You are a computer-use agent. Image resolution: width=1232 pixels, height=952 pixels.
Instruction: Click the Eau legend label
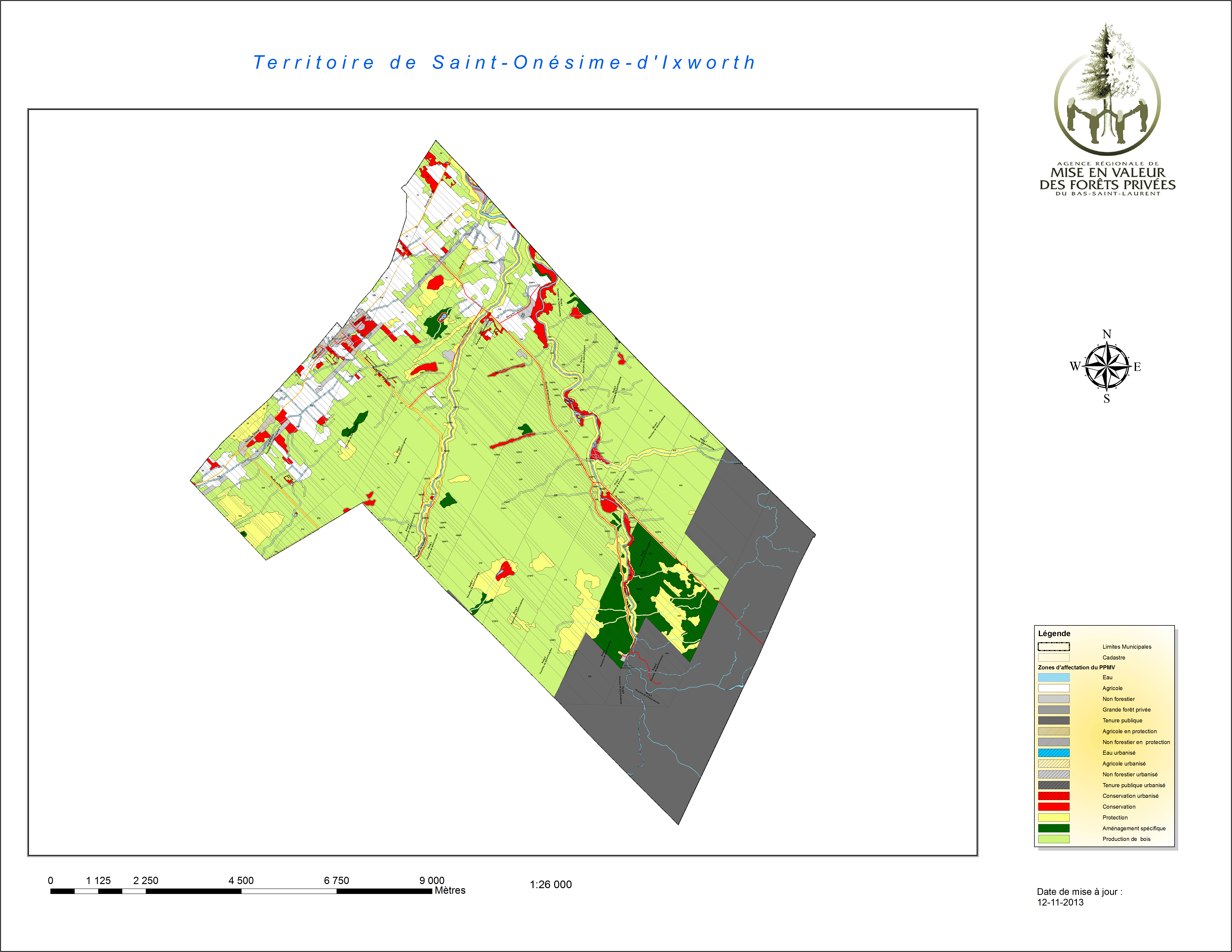click(1107, 677)
